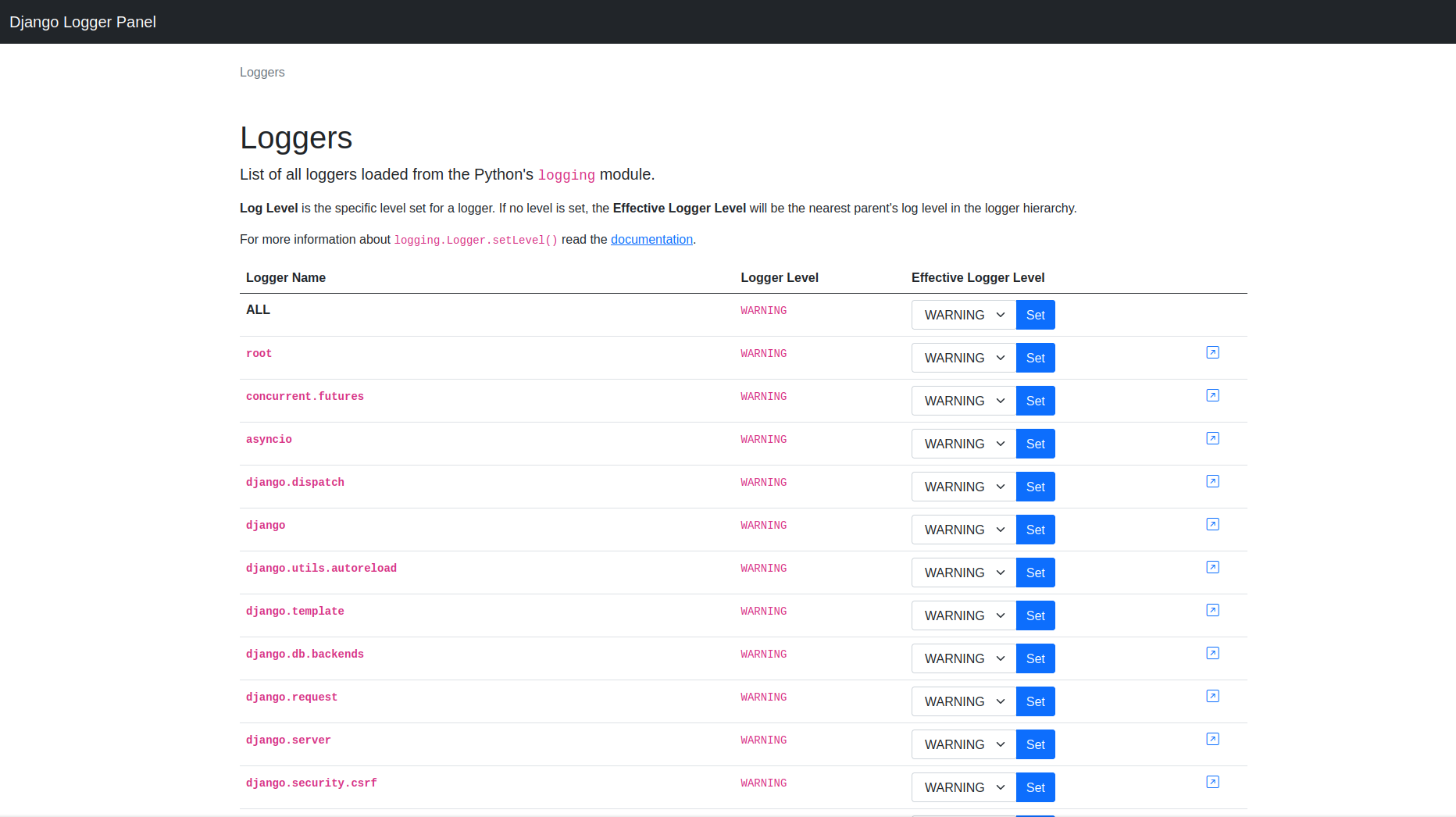Click the Loggers page heading
Image resolution: width=1456 pixels, height=817 pixels.
(x=296, y=137)
